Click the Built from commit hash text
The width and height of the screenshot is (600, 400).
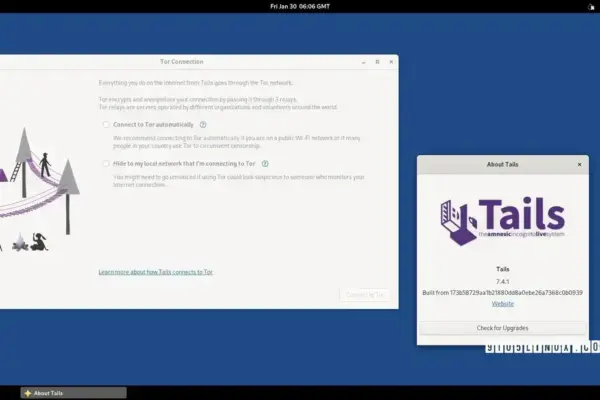pyautogui.click(x=502, y=293)
